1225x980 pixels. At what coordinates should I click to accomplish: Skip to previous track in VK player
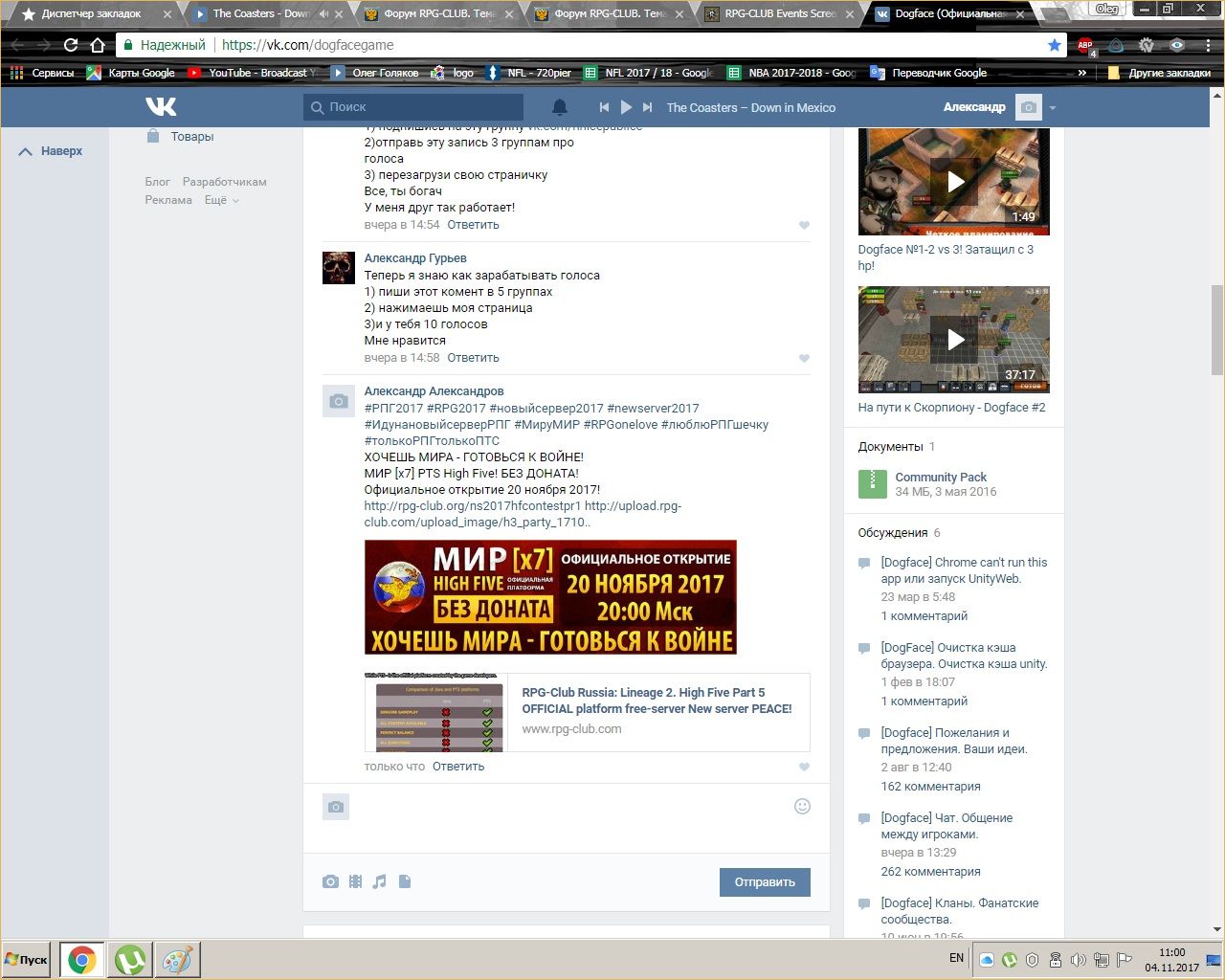604,107
